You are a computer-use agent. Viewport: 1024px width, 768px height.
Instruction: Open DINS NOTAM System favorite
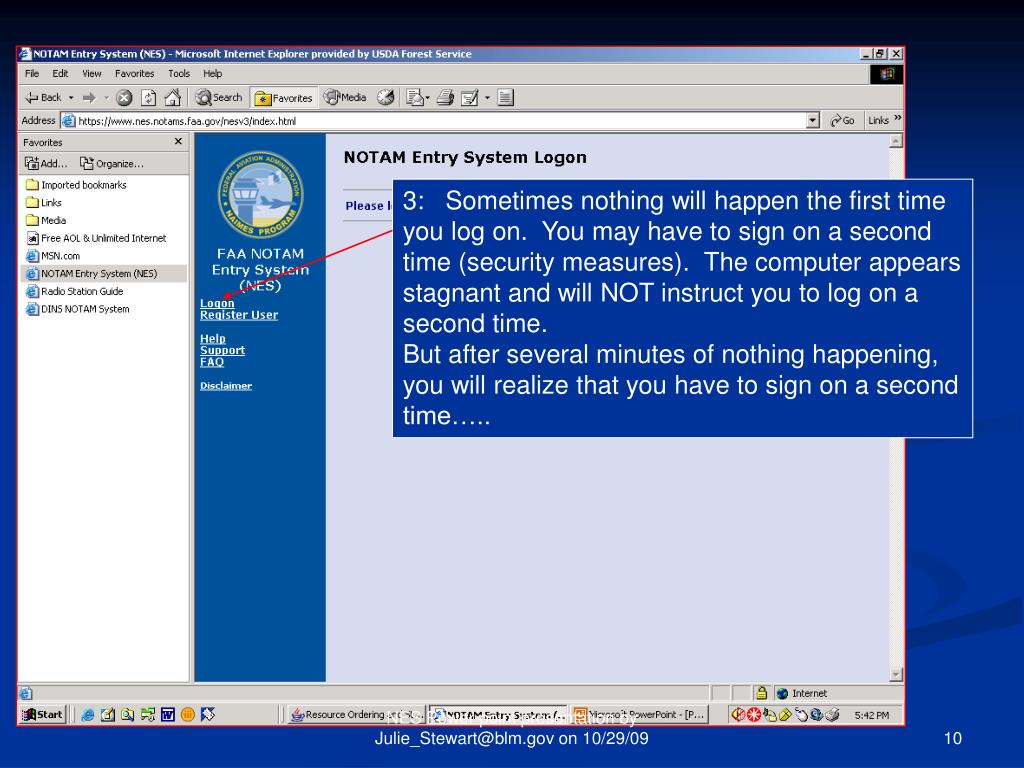[x=78, y=308]
